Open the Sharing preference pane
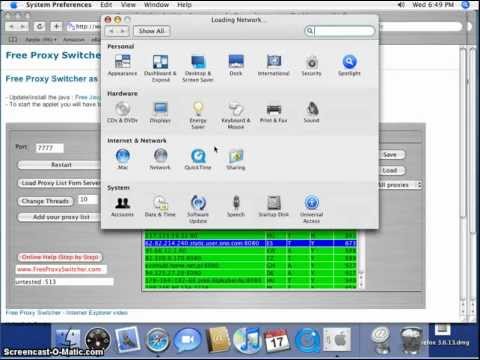Screen dimensions: 480x360 pyautogui.click(x=236, y=160)
